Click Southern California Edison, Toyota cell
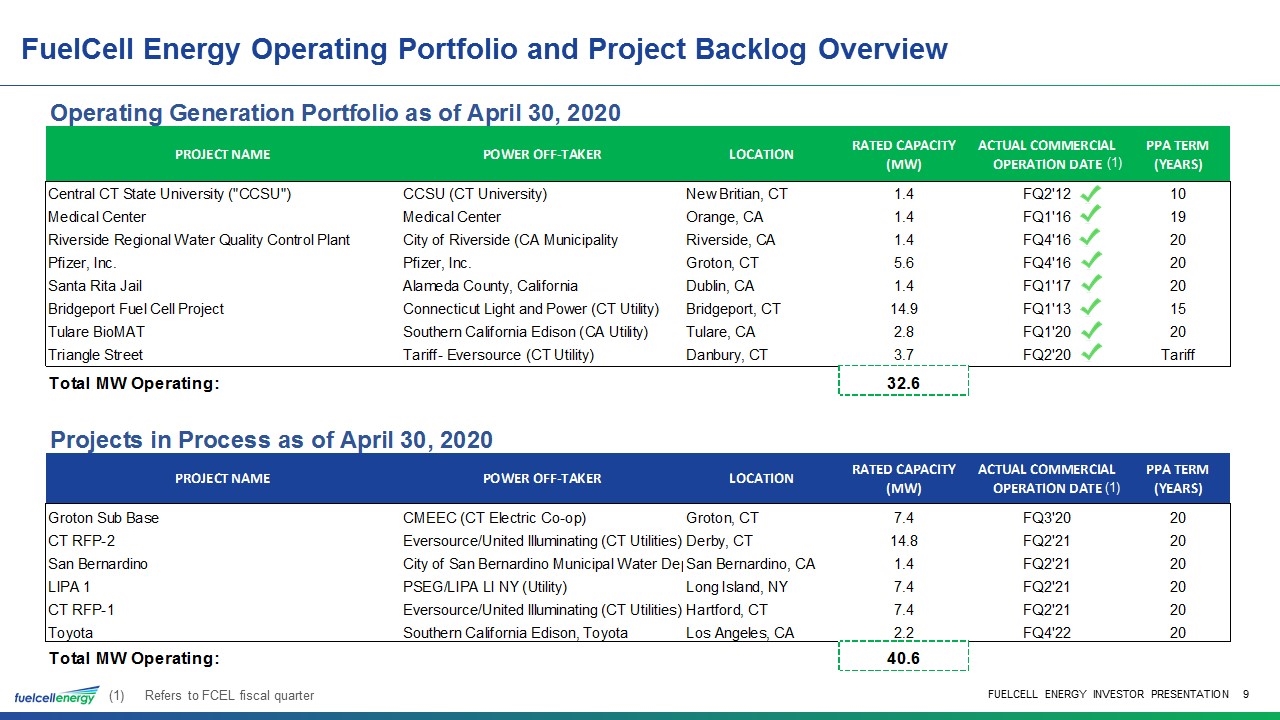 [515, 633]
